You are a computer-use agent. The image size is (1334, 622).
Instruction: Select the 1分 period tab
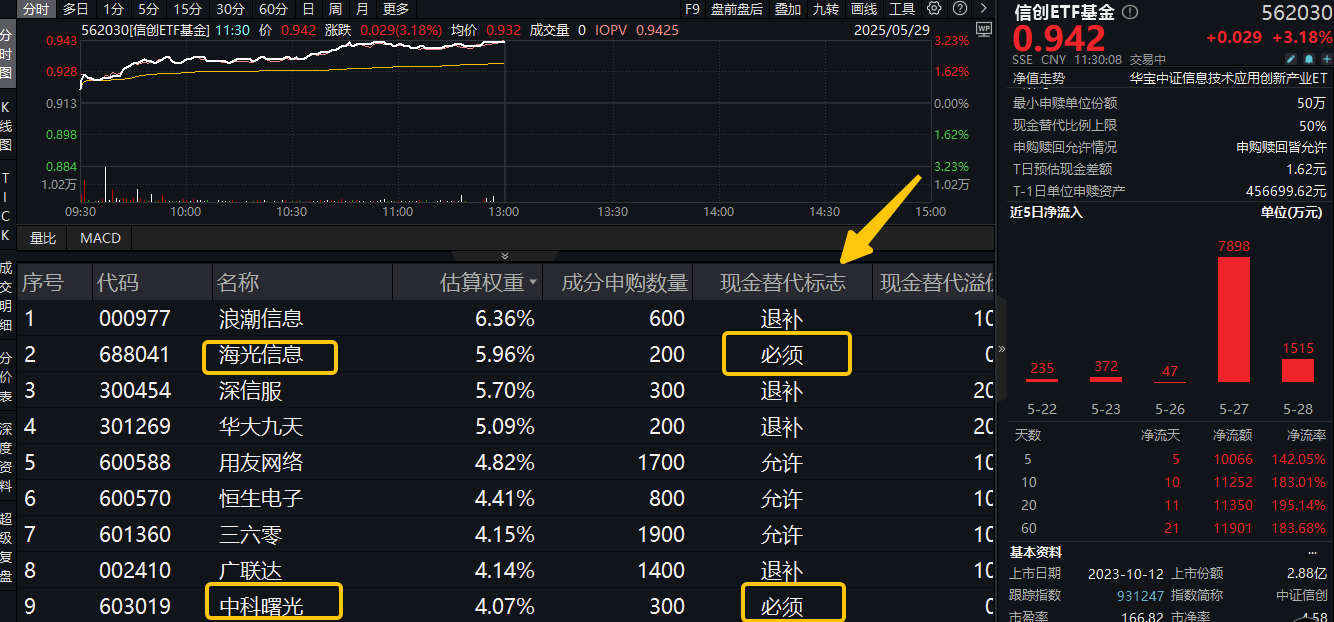pyautogui.click(x=113, y=9)
